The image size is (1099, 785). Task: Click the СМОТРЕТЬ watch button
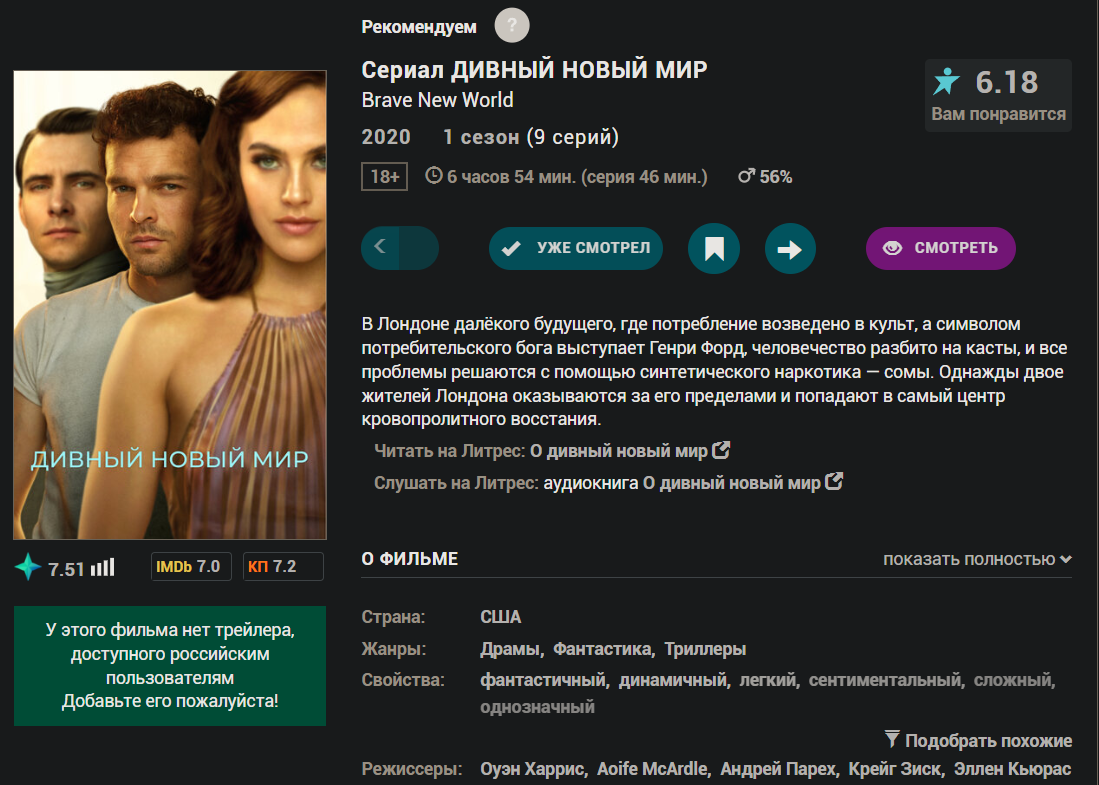pos(941,248)
